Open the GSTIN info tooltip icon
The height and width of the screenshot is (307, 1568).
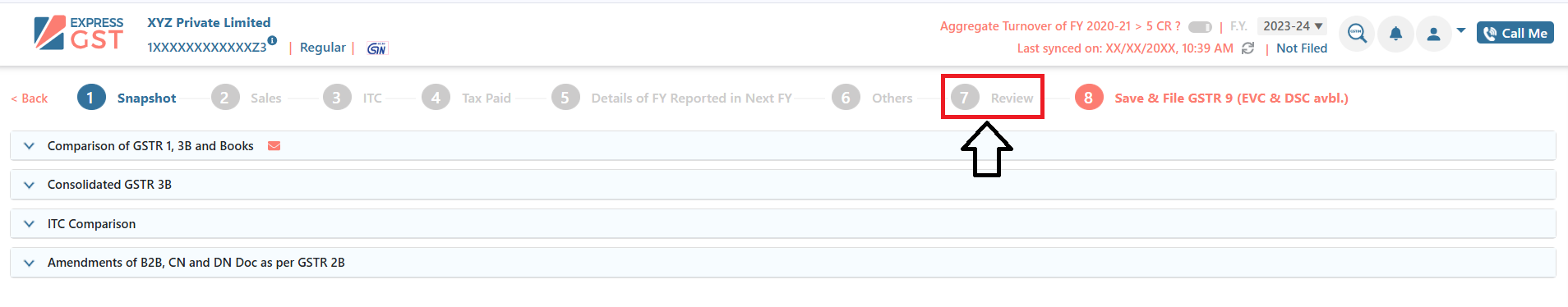pyautogui.click(x=272, y=40)
